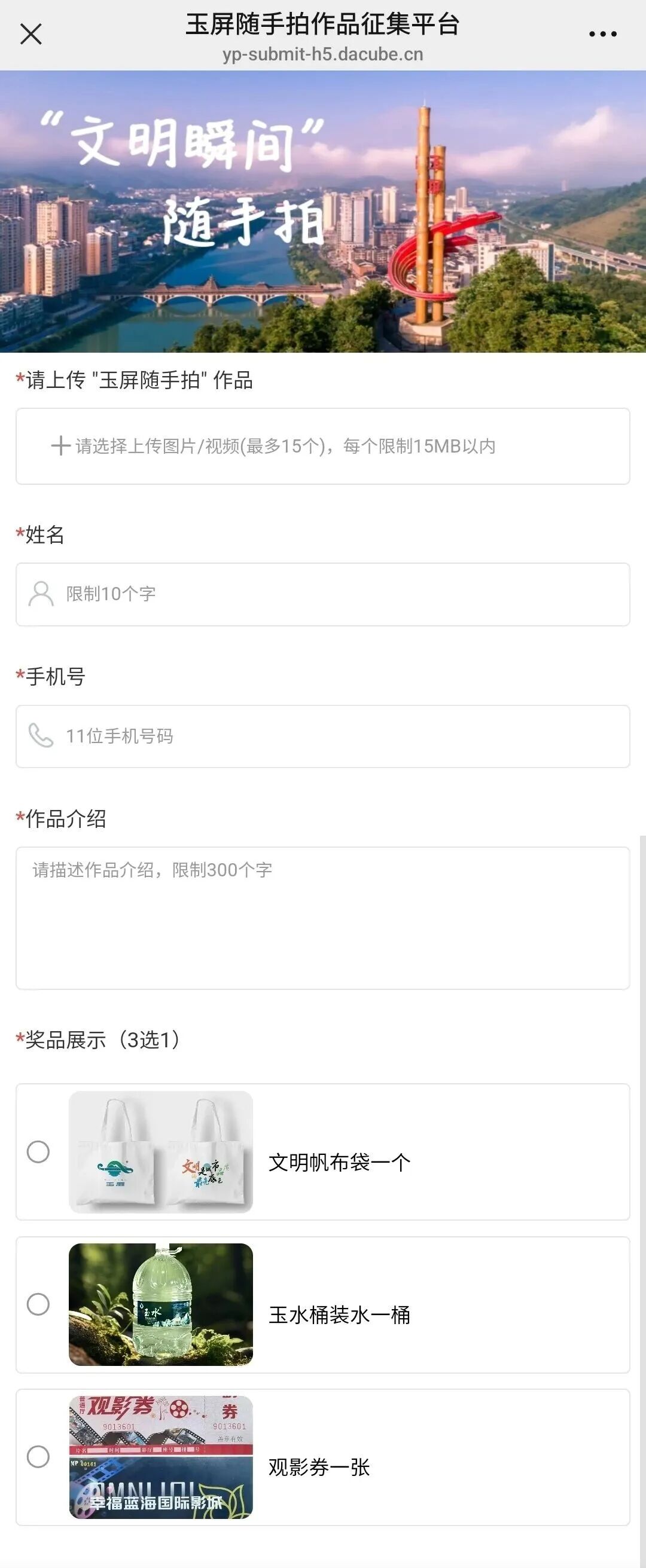Viewport: 646px width, 1568px height.
Task: Focus the name input limited to 10 characters
Action: (x=341, y=594)
